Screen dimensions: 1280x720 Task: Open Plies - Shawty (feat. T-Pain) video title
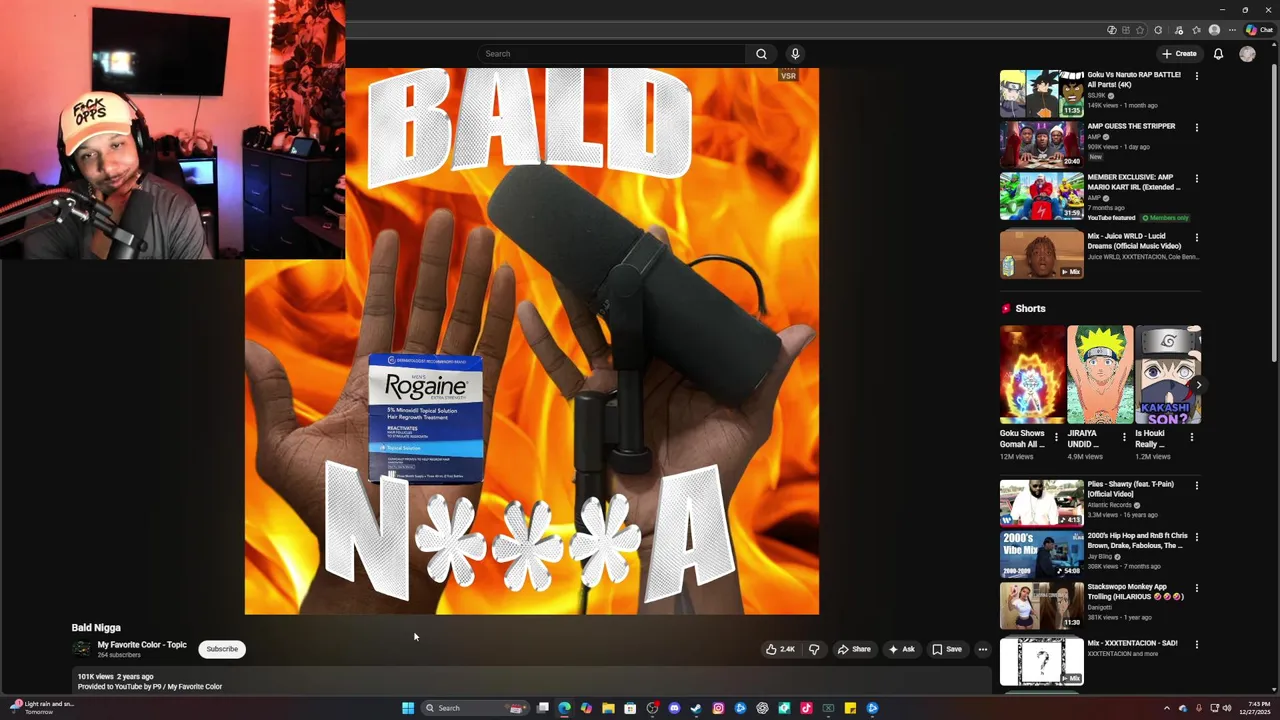point(1130,489)
